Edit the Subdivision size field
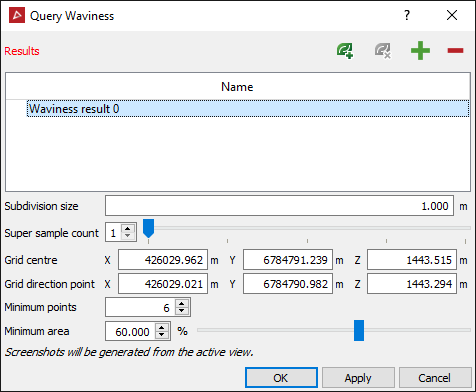476x392 pixels. point(279,206)
